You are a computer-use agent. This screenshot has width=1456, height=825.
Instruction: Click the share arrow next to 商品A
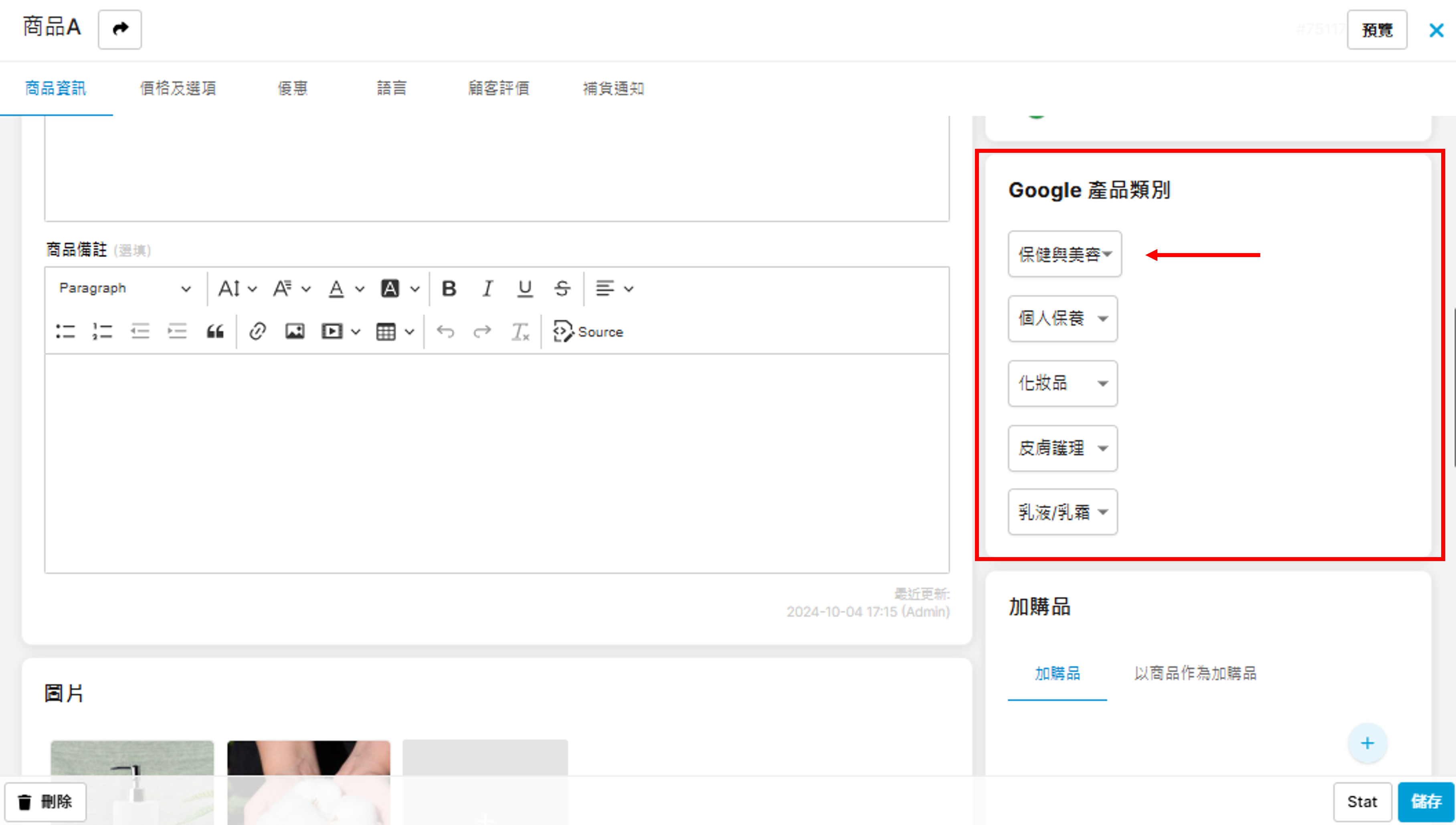[119, 29]
